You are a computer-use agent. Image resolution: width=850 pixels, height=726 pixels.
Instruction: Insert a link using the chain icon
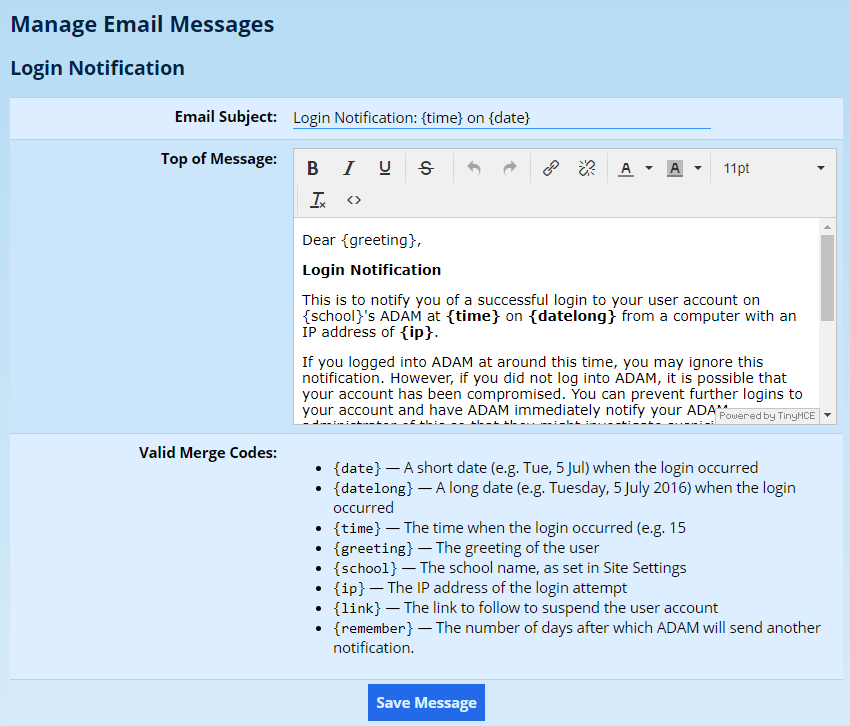click(x=551, y=168)
